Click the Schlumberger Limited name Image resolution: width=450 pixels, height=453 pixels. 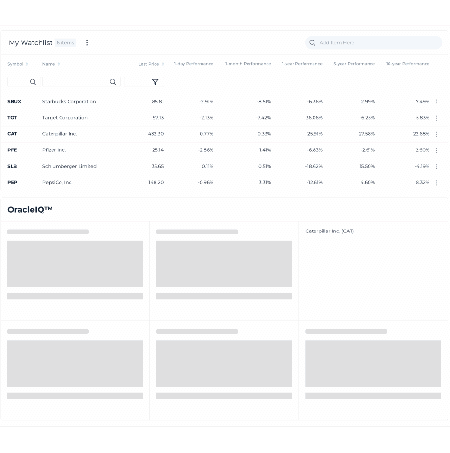[x=69, y=166]
